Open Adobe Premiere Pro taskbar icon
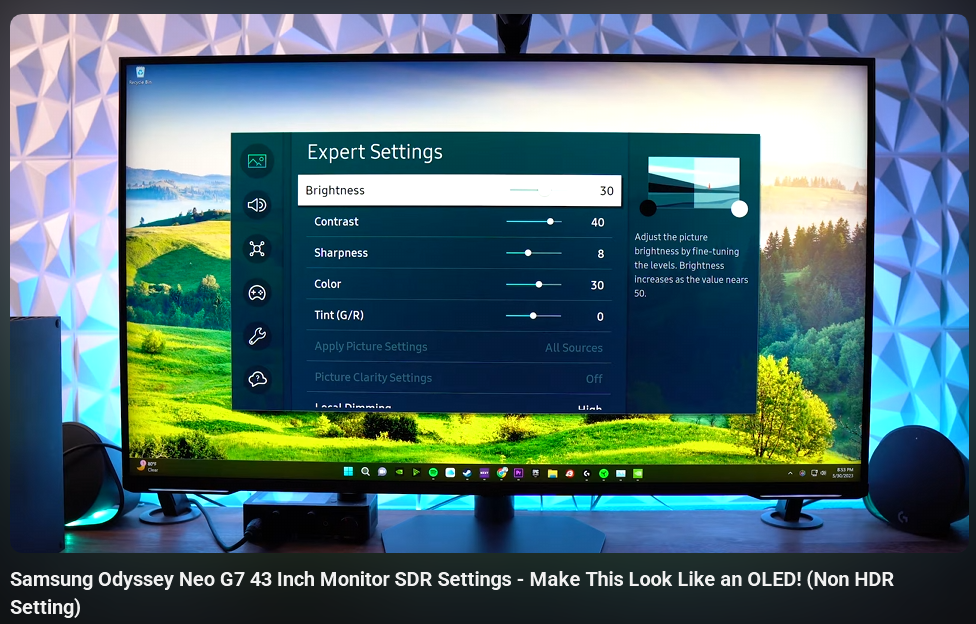The height and width of the screenshot is (624, 976). point(518,473)
